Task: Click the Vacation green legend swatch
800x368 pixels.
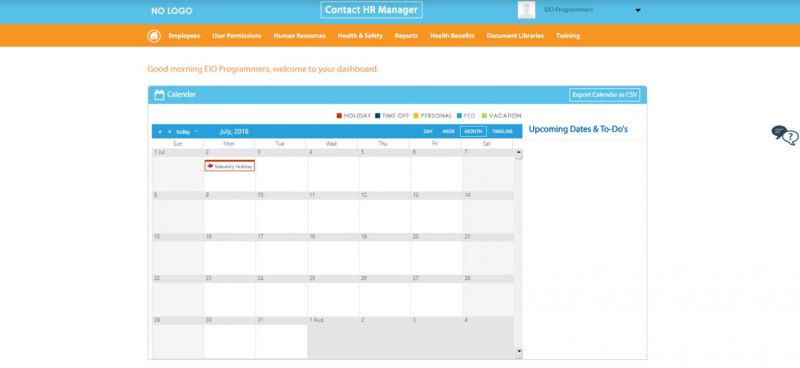Action: click(484, 116)
